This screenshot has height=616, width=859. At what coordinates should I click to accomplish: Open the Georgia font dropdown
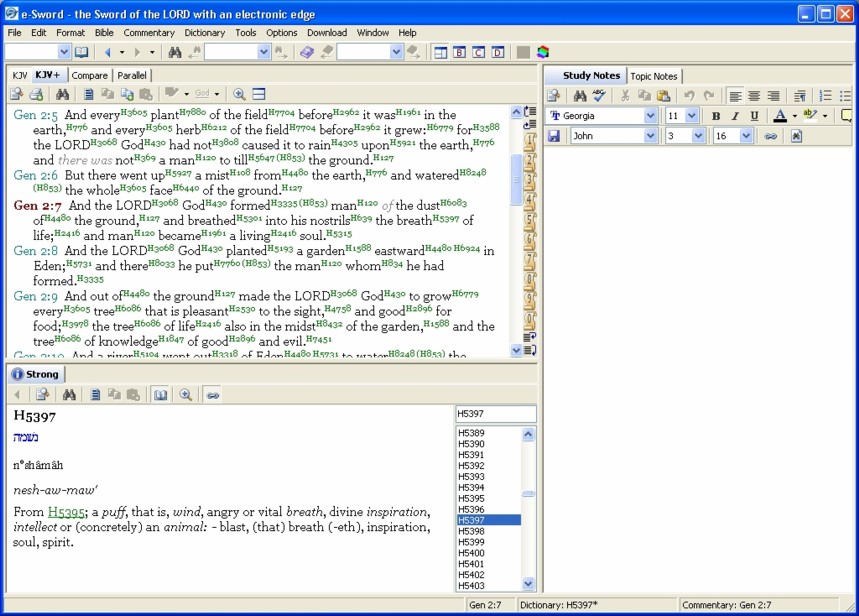[651, 116]
